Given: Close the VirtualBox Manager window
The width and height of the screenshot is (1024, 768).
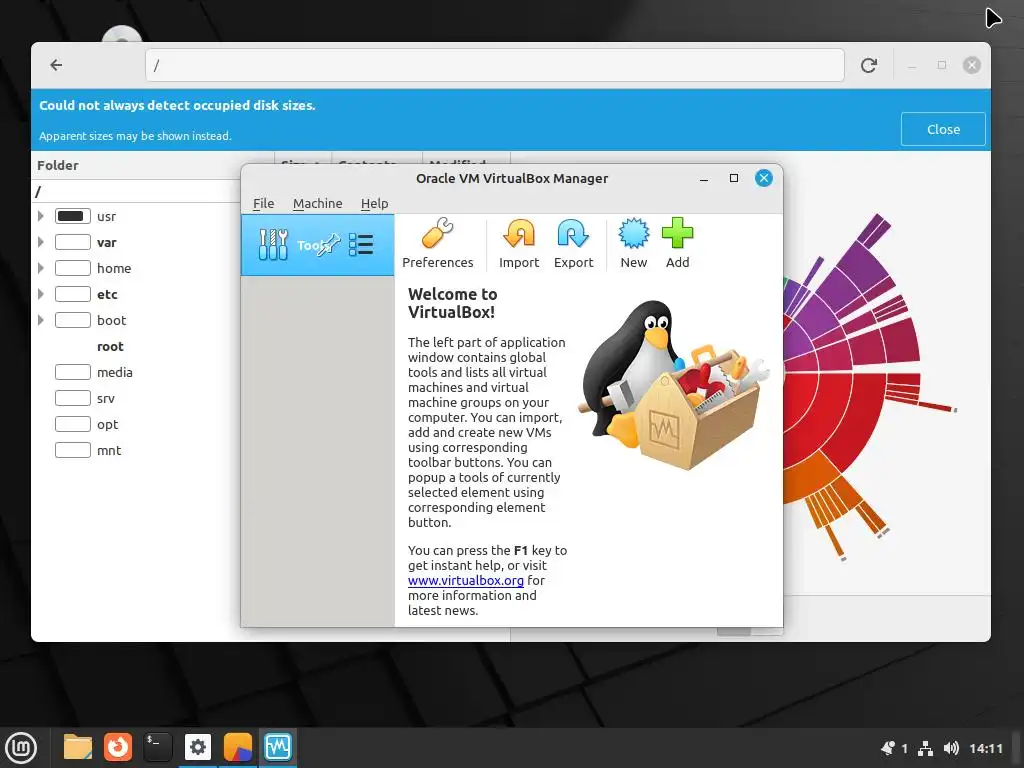Looking at the screenshot, I should [764, 178].
